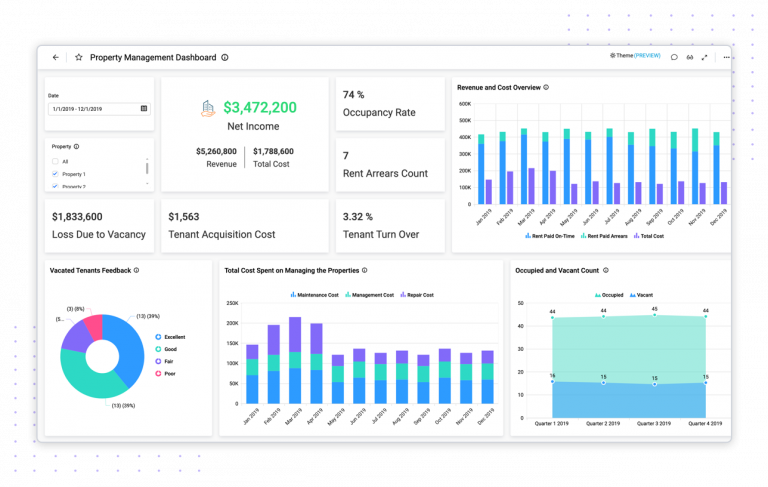
Task: Select the Net Income $3,472,200 card
Action: (245, 134)
